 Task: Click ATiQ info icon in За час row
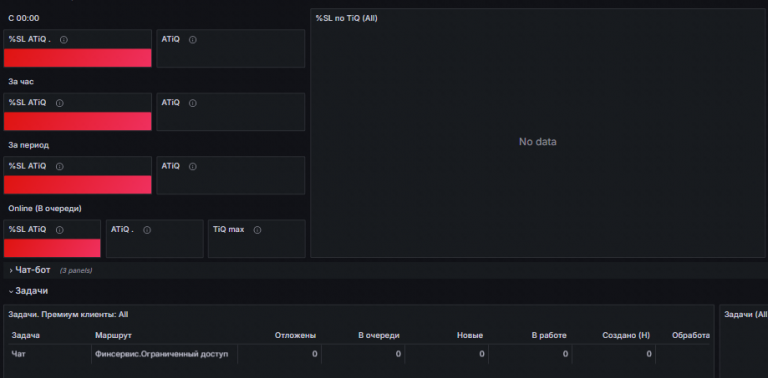click(x=192, y=103)
